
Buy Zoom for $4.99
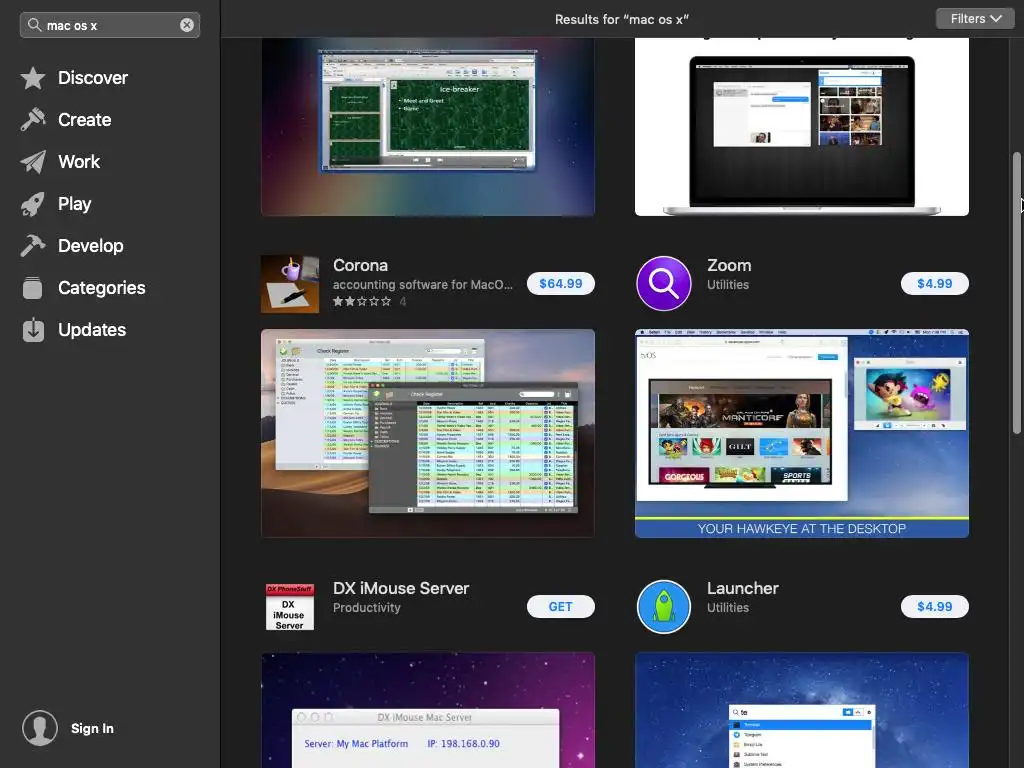point(935,283)
